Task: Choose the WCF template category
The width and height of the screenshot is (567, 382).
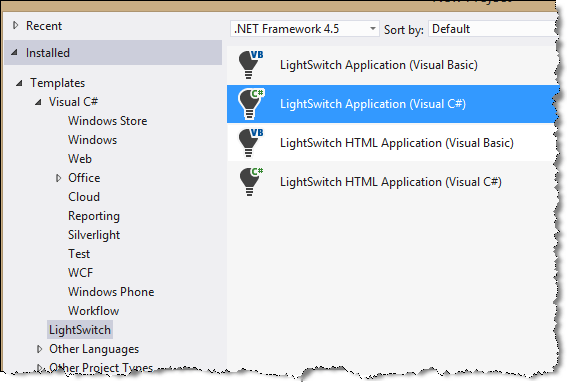Action: pos(80,273)
